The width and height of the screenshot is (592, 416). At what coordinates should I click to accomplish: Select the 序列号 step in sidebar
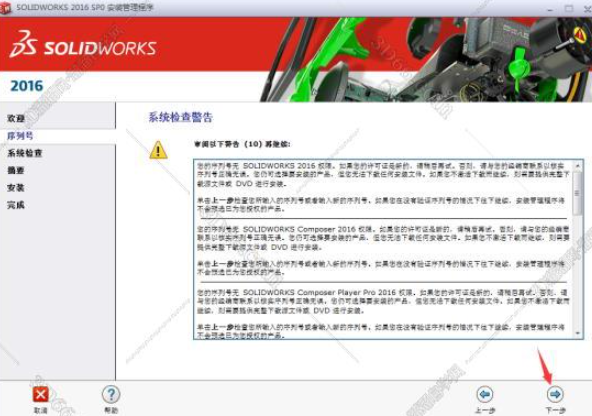click(20, 136)
